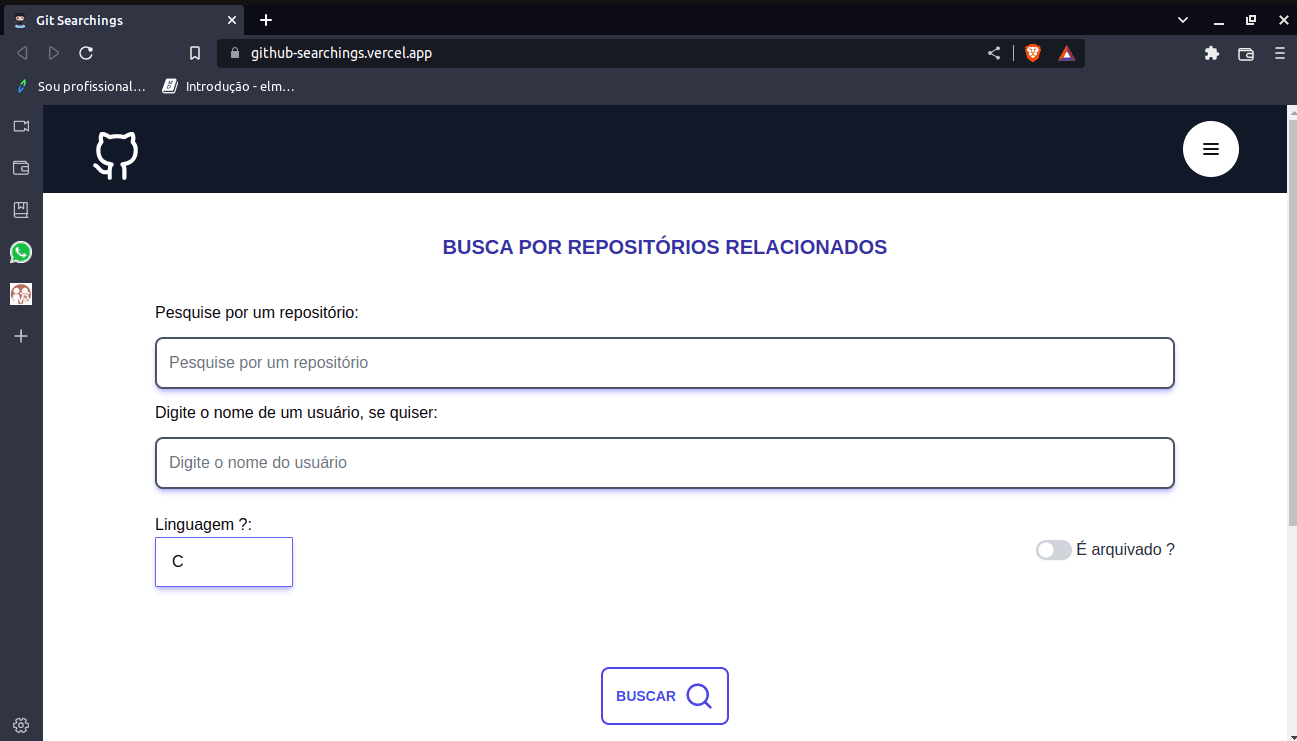Open the browser main menu
This screenshot has height=741, width=1297.
coord(1279,53)
